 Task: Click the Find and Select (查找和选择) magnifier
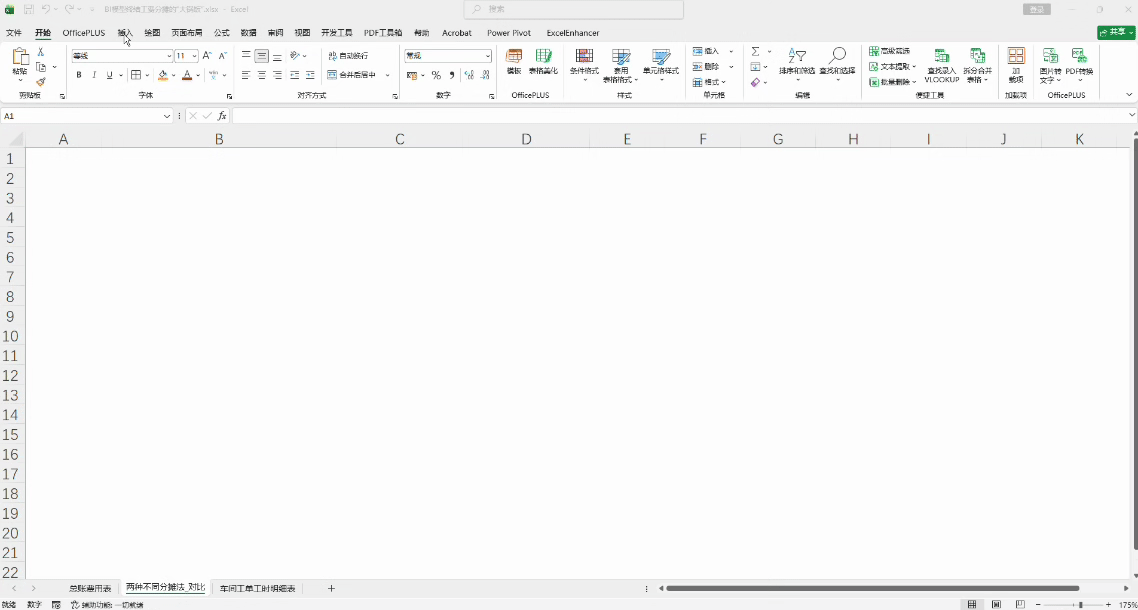837,62
